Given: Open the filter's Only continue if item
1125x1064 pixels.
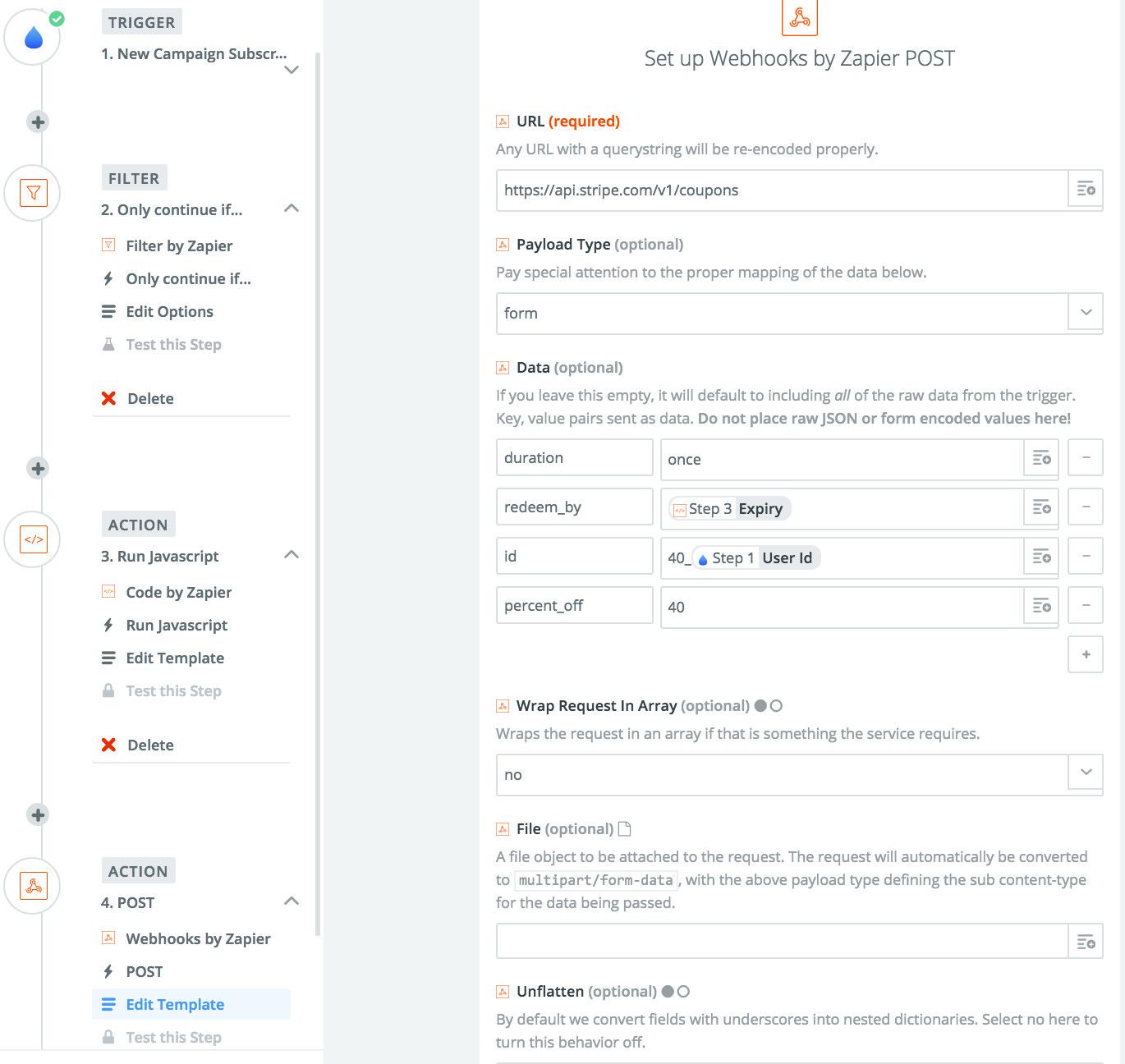Looking at the screenshot, I should [188, 278].
